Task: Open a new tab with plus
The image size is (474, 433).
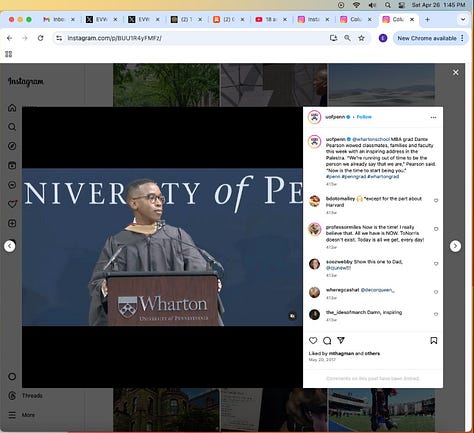Action: pos(427,20)
